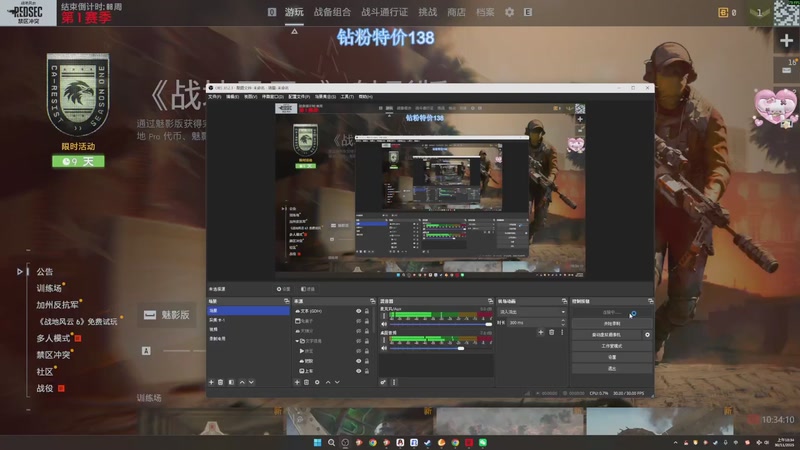Toggle visibility of bottom source row

(358, 371)
